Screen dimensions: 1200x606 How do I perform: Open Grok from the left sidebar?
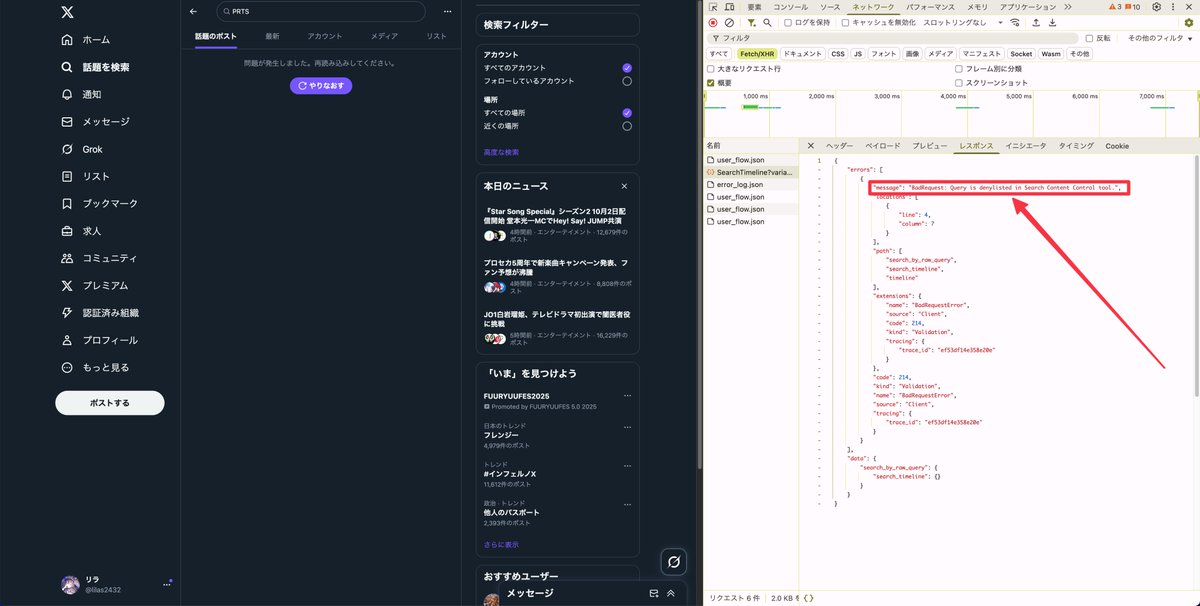pyautogui.click(x=82, y=149)
